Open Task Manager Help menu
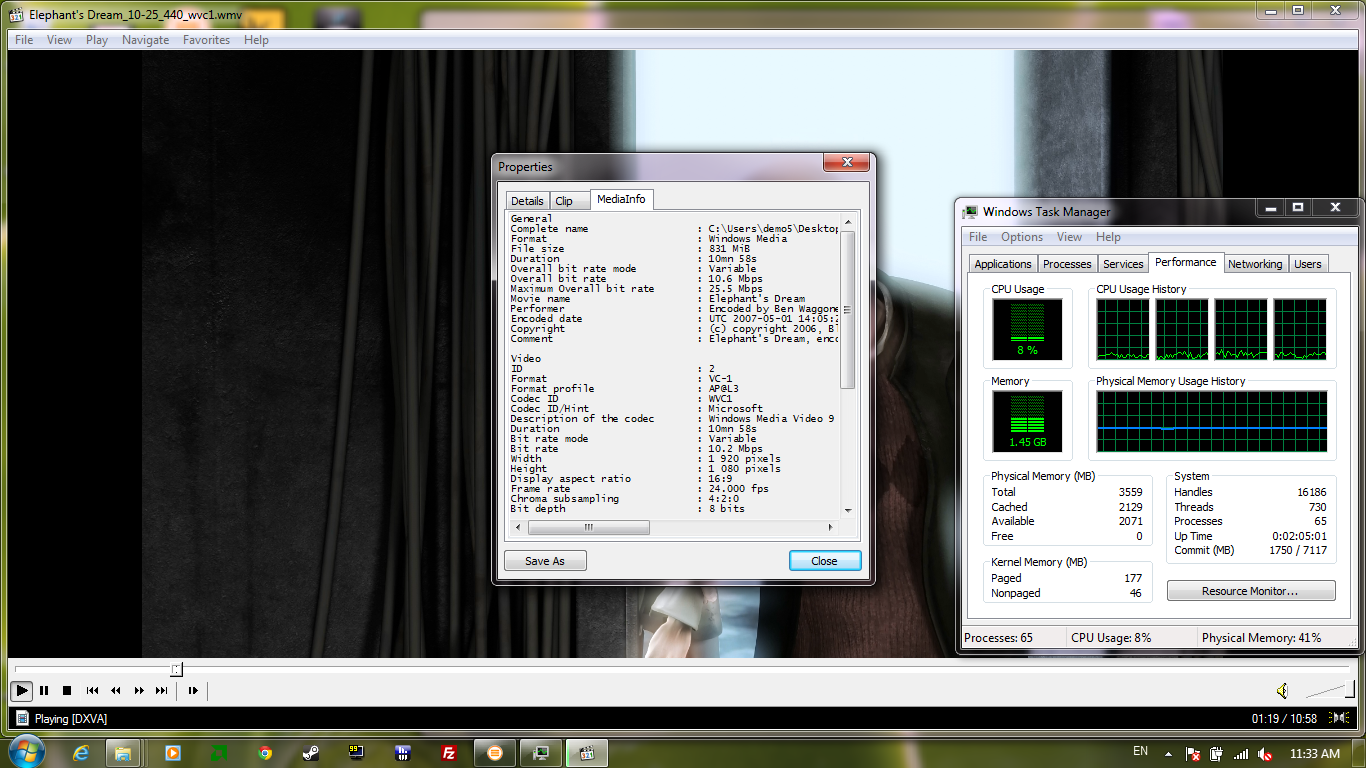 [1108, 237]
